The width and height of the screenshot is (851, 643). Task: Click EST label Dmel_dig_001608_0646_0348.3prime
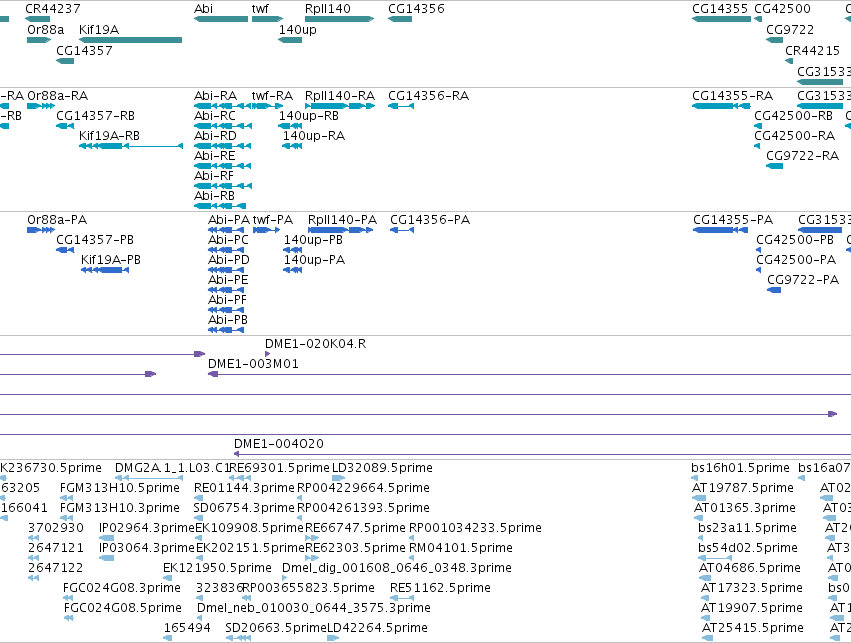[397, 568]
